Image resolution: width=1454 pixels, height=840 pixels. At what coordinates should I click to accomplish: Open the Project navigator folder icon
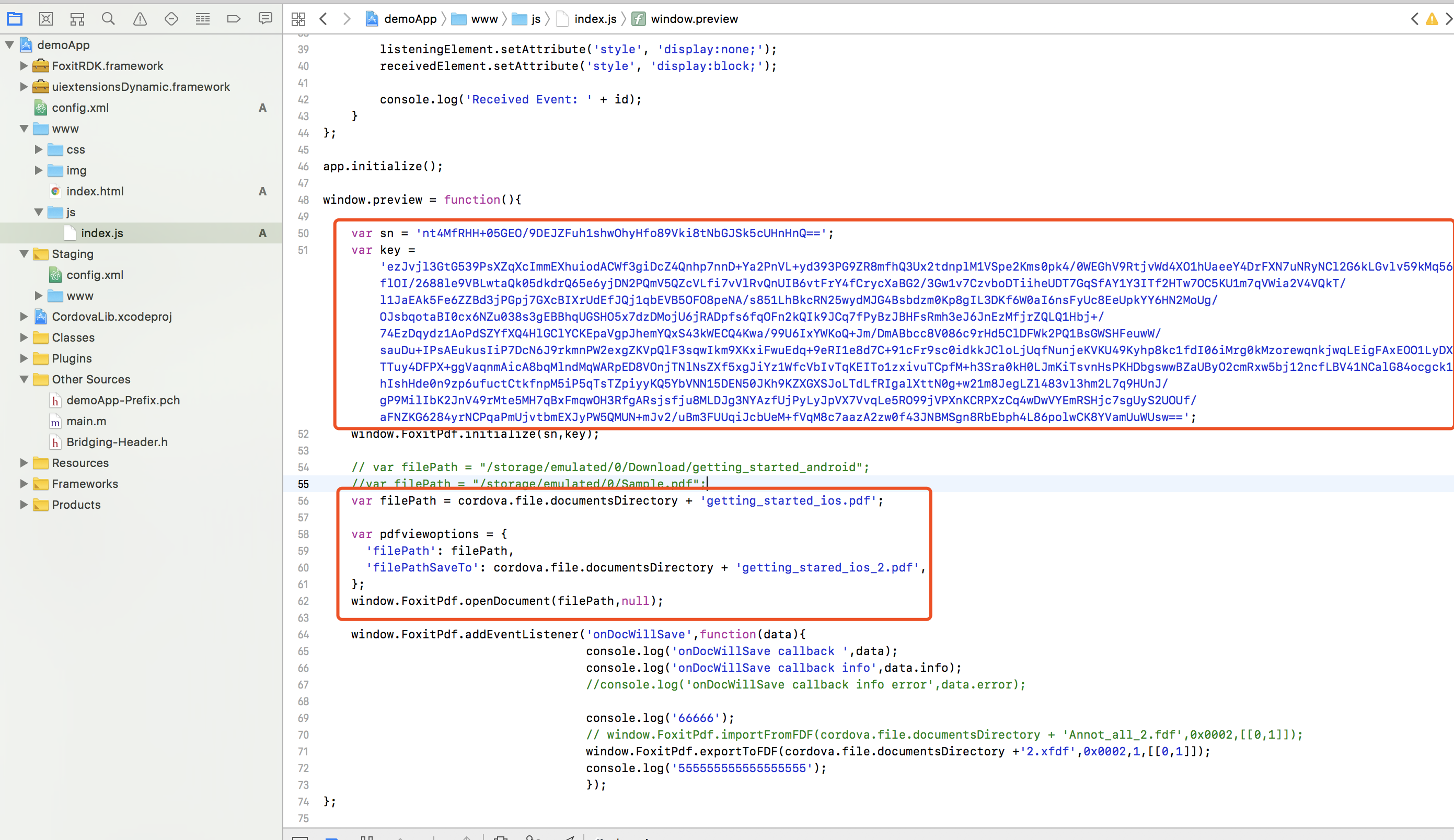(15, 19)
